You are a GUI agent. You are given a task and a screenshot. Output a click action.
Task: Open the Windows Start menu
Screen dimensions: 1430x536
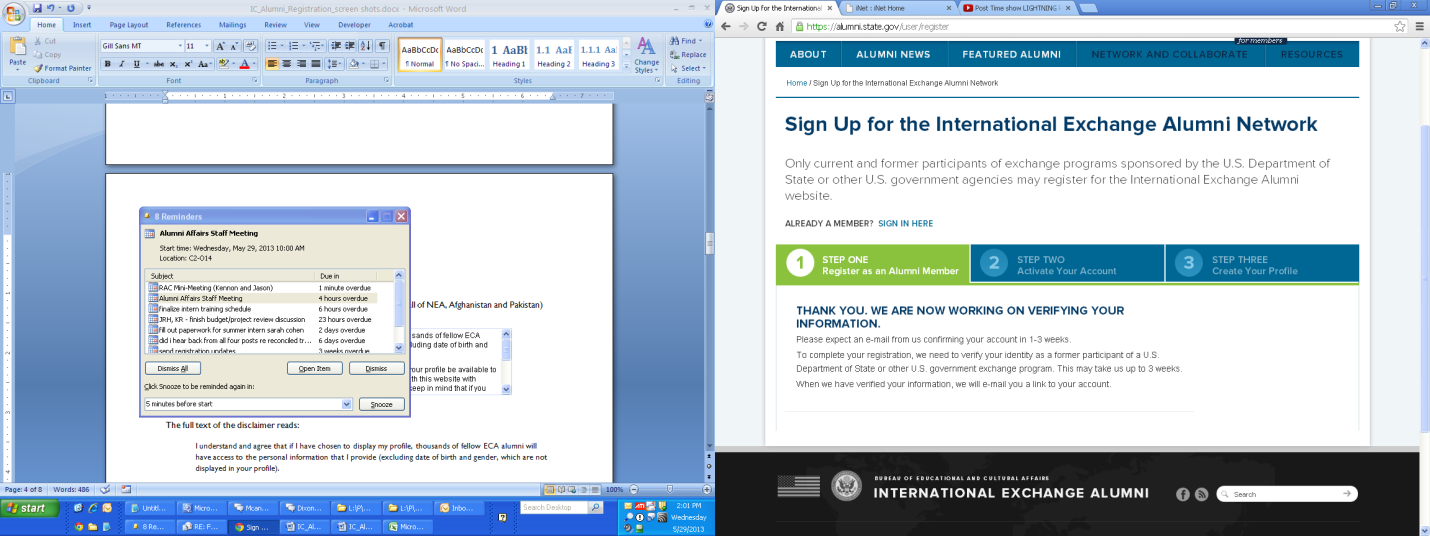tap(28, 508)
